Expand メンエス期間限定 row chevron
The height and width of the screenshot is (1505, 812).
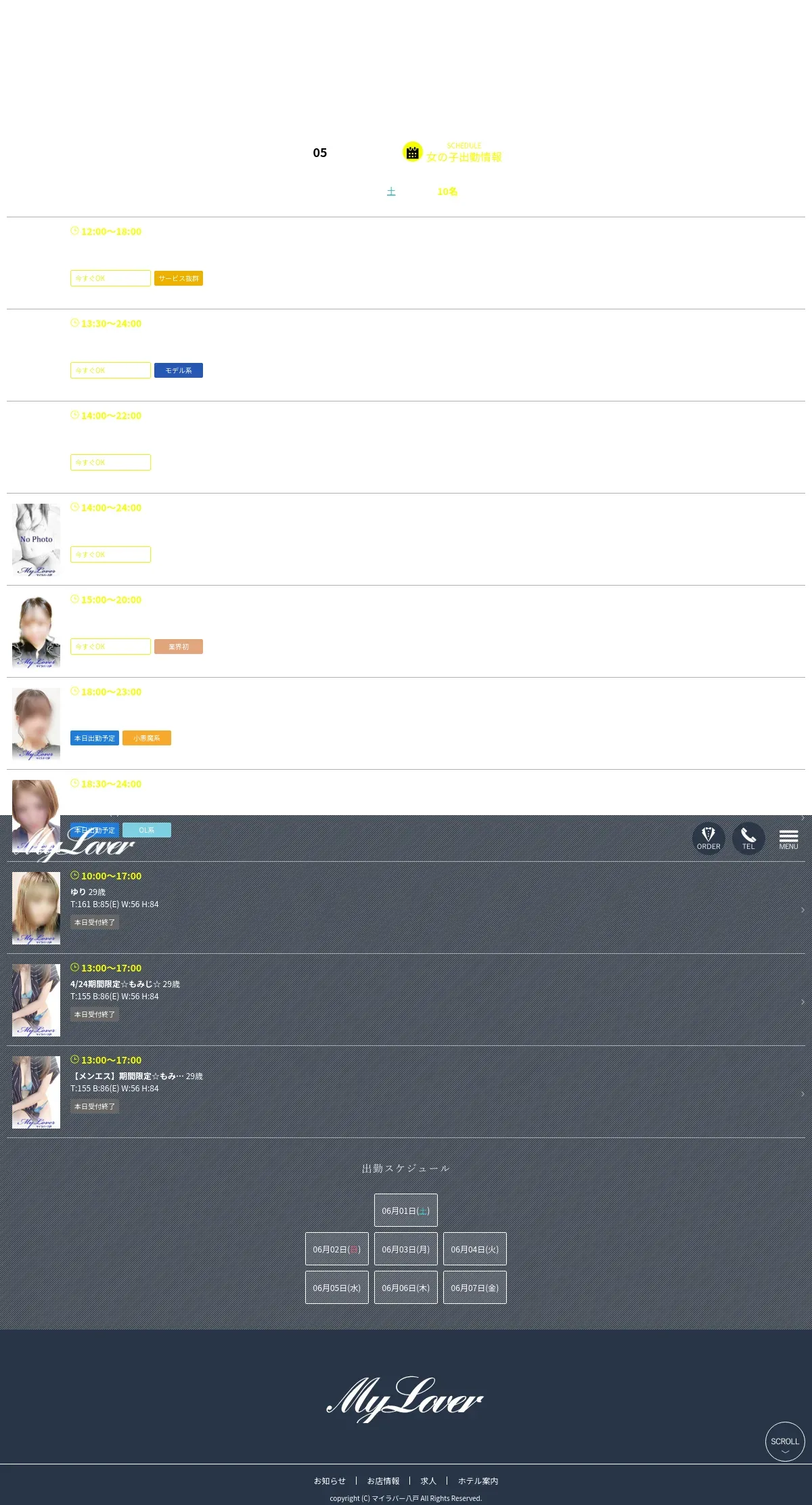click(x=803, y=1094)
